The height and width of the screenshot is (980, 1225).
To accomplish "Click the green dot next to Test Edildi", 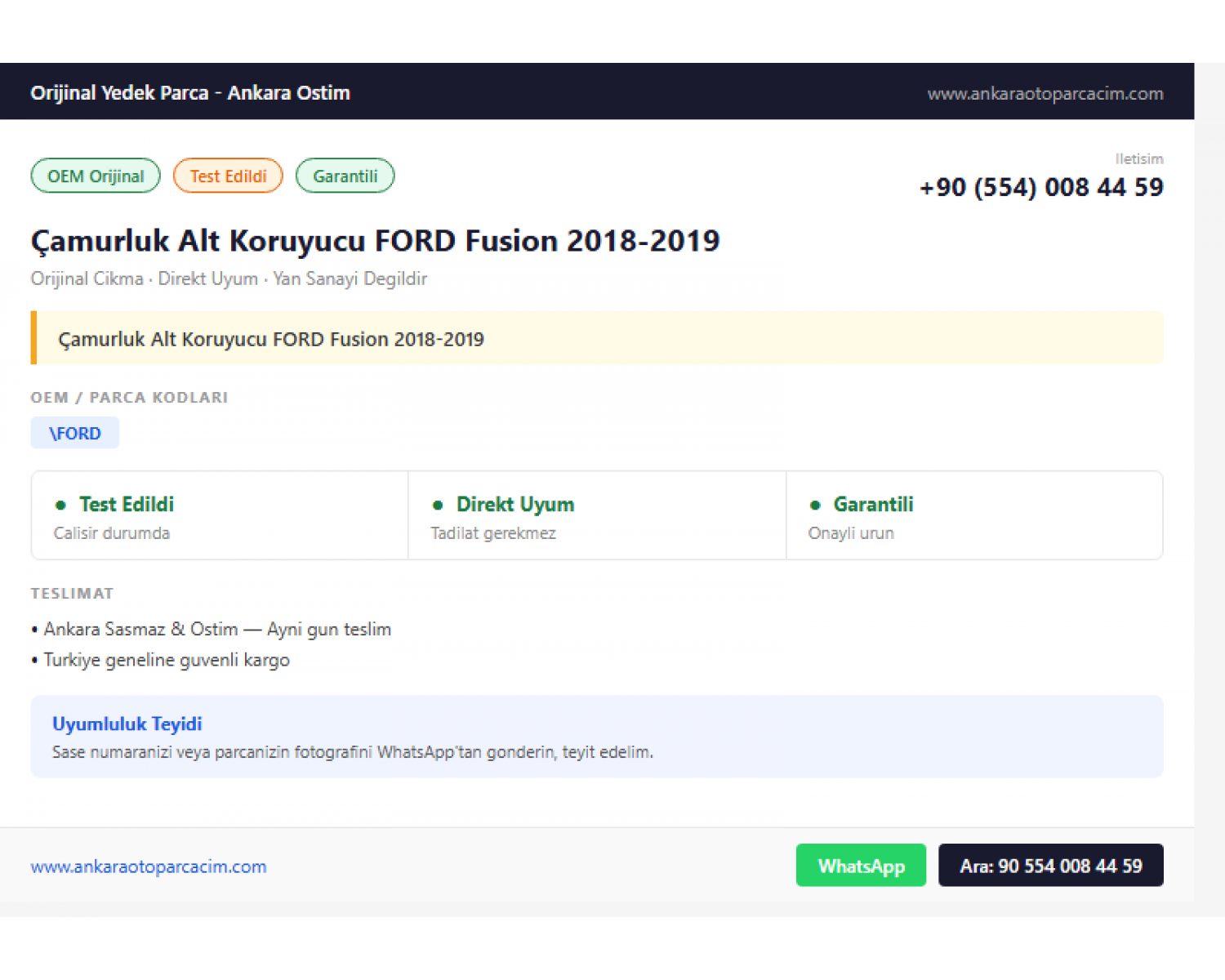I will click(x=60, y=506).
